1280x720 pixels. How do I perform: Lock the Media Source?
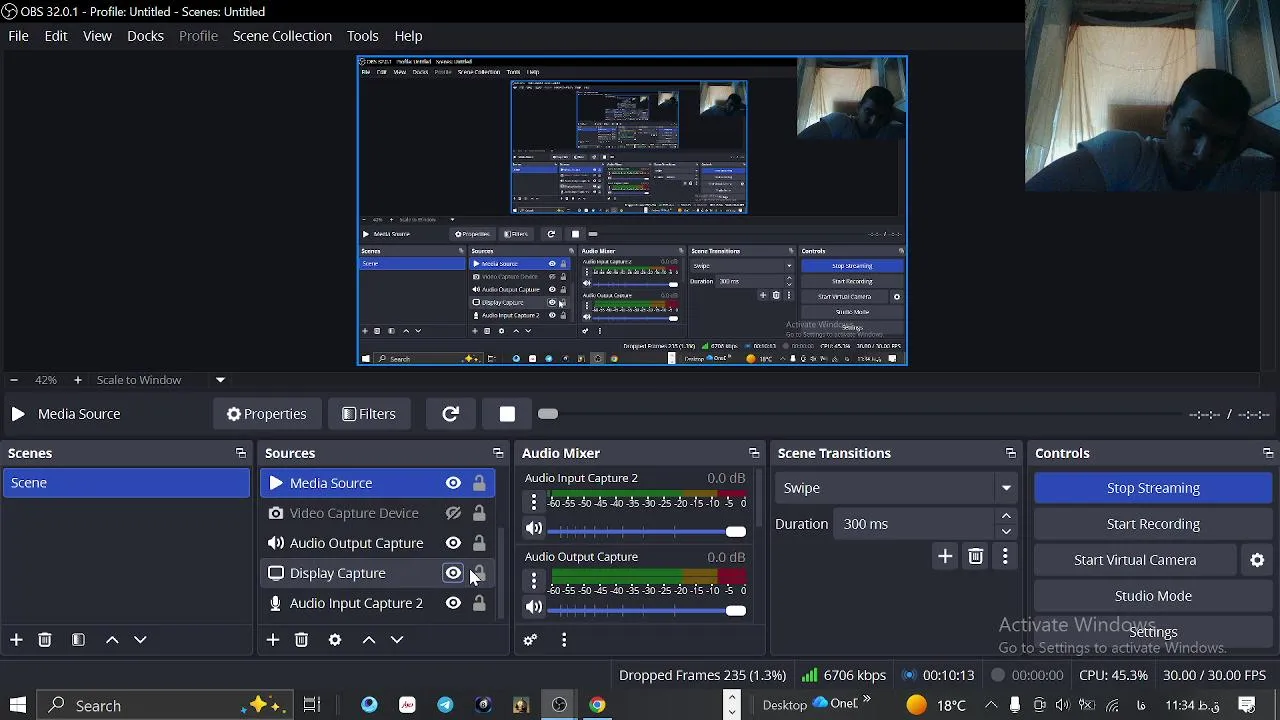[x=479, y=483]
